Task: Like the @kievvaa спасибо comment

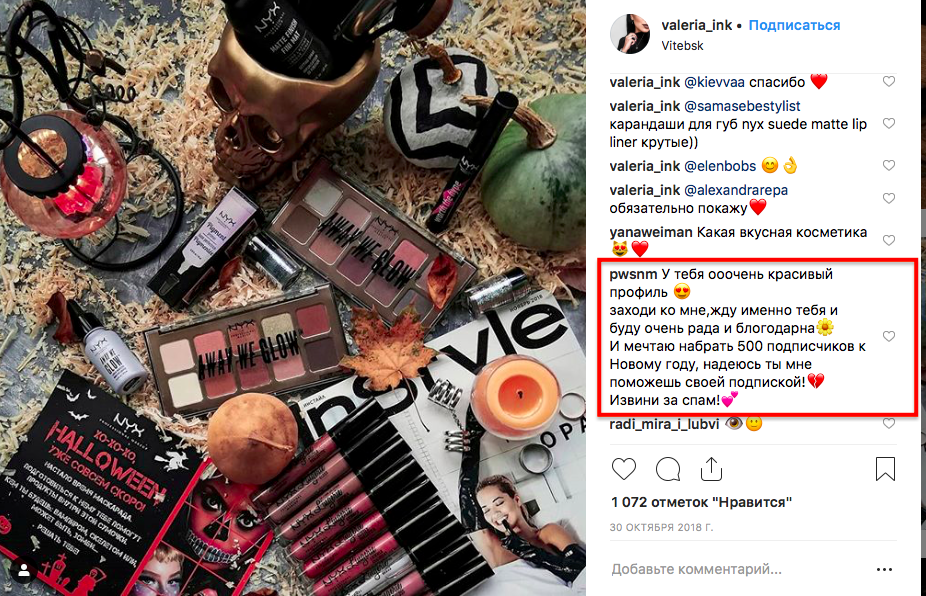Action: coord(889,82)
